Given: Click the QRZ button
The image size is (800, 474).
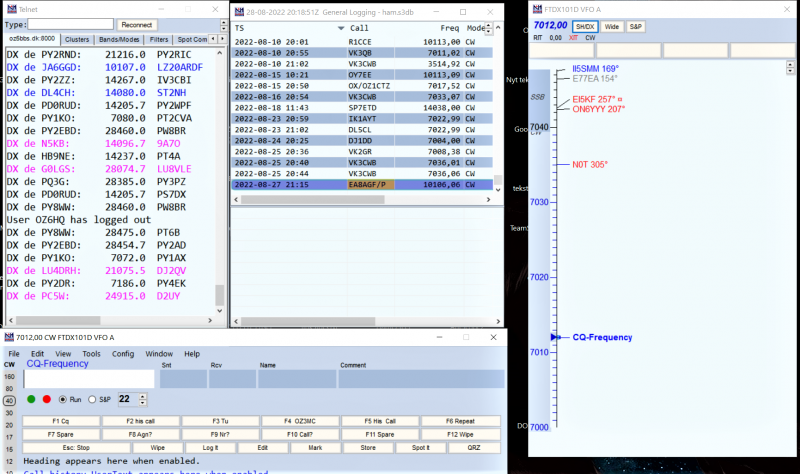Looking at the screenshot, I should (x=474, y=447).
